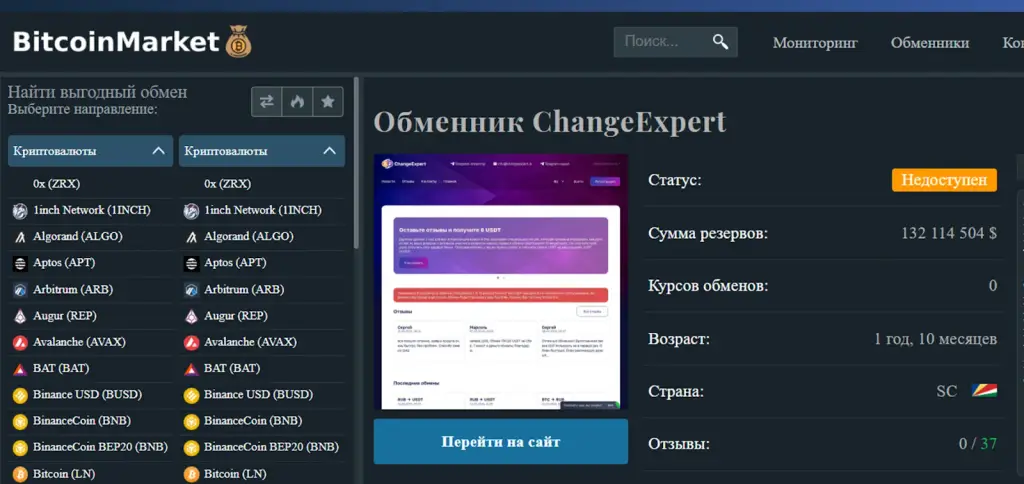
Task: Click the search magnifier icon
Action: click(x=720, y=42)
